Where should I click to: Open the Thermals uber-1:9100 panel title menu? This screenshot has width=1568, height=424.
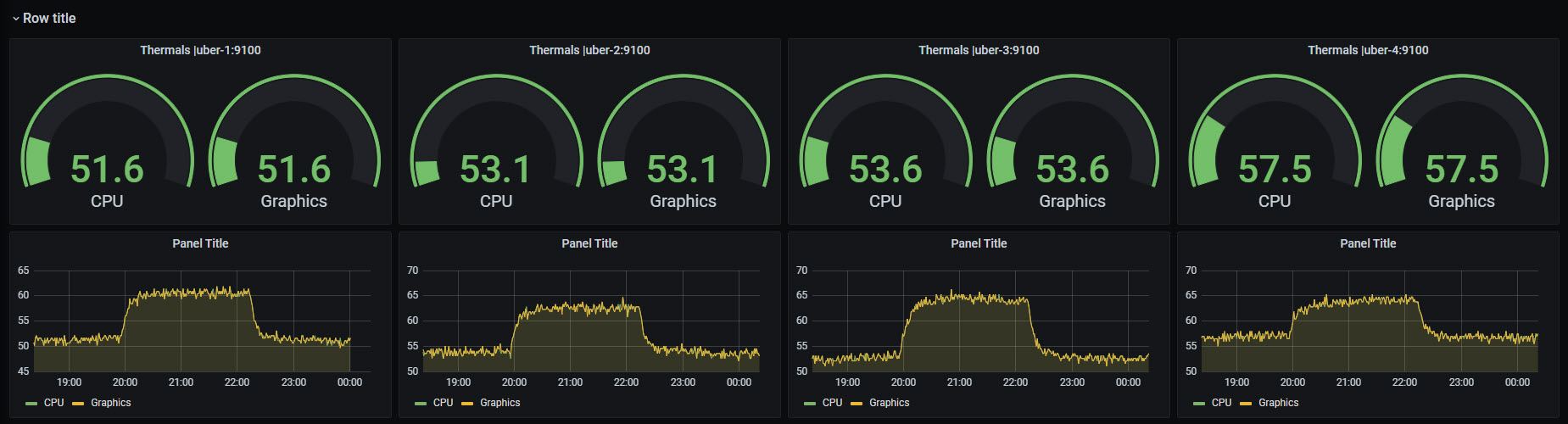point(200,50)
